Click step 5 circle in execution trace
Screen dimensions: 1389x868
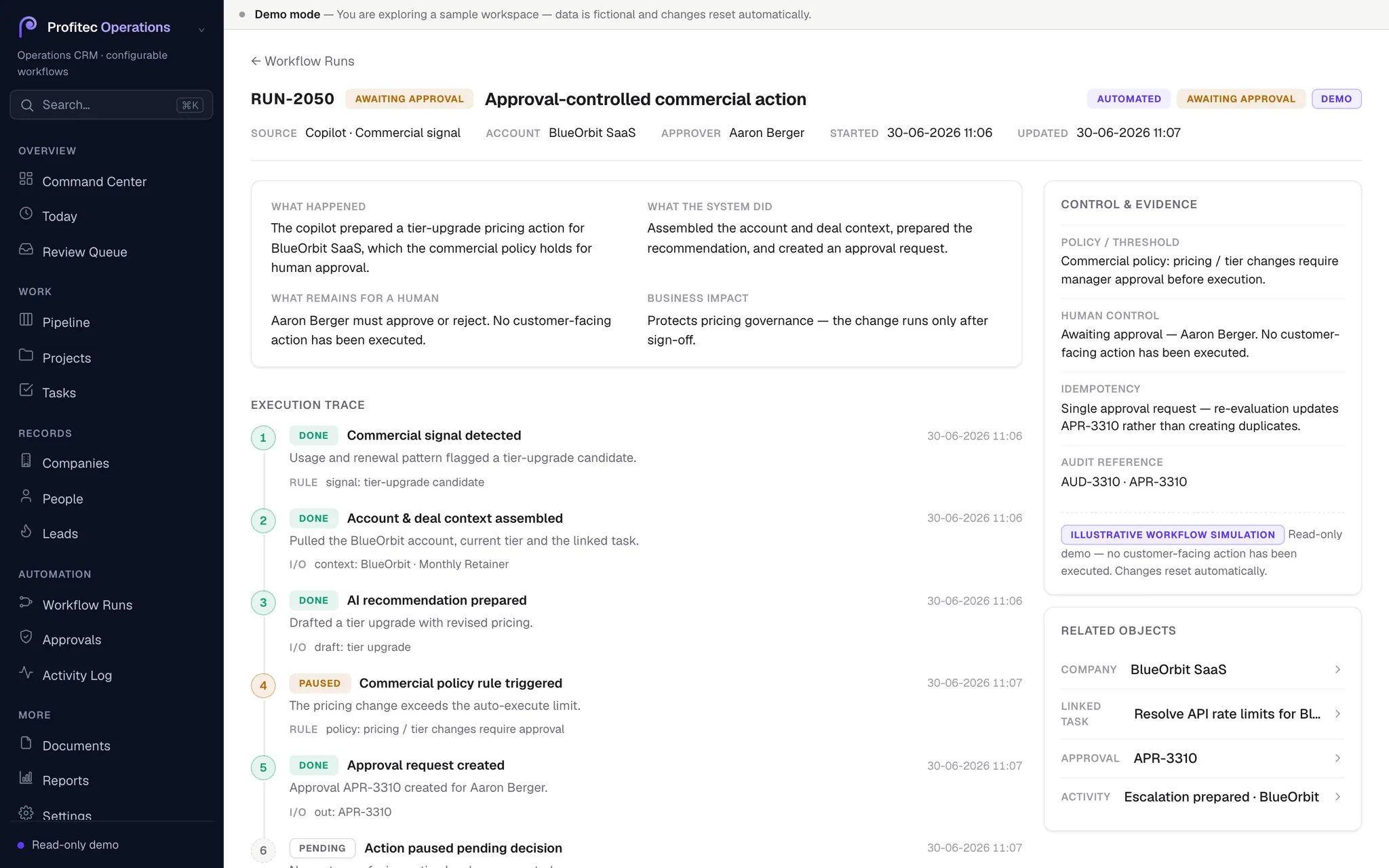(263, 768)
